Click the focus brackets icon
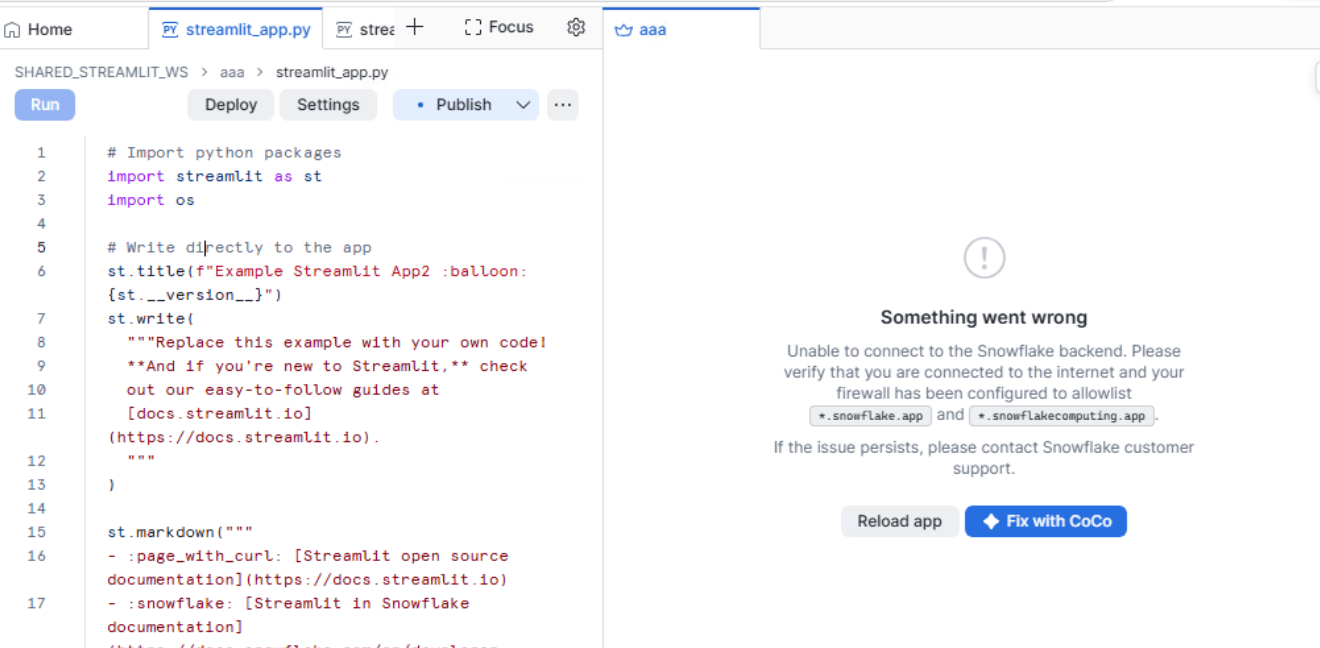This screenshot has height=648, width=1320. click(x=474, y=27)
